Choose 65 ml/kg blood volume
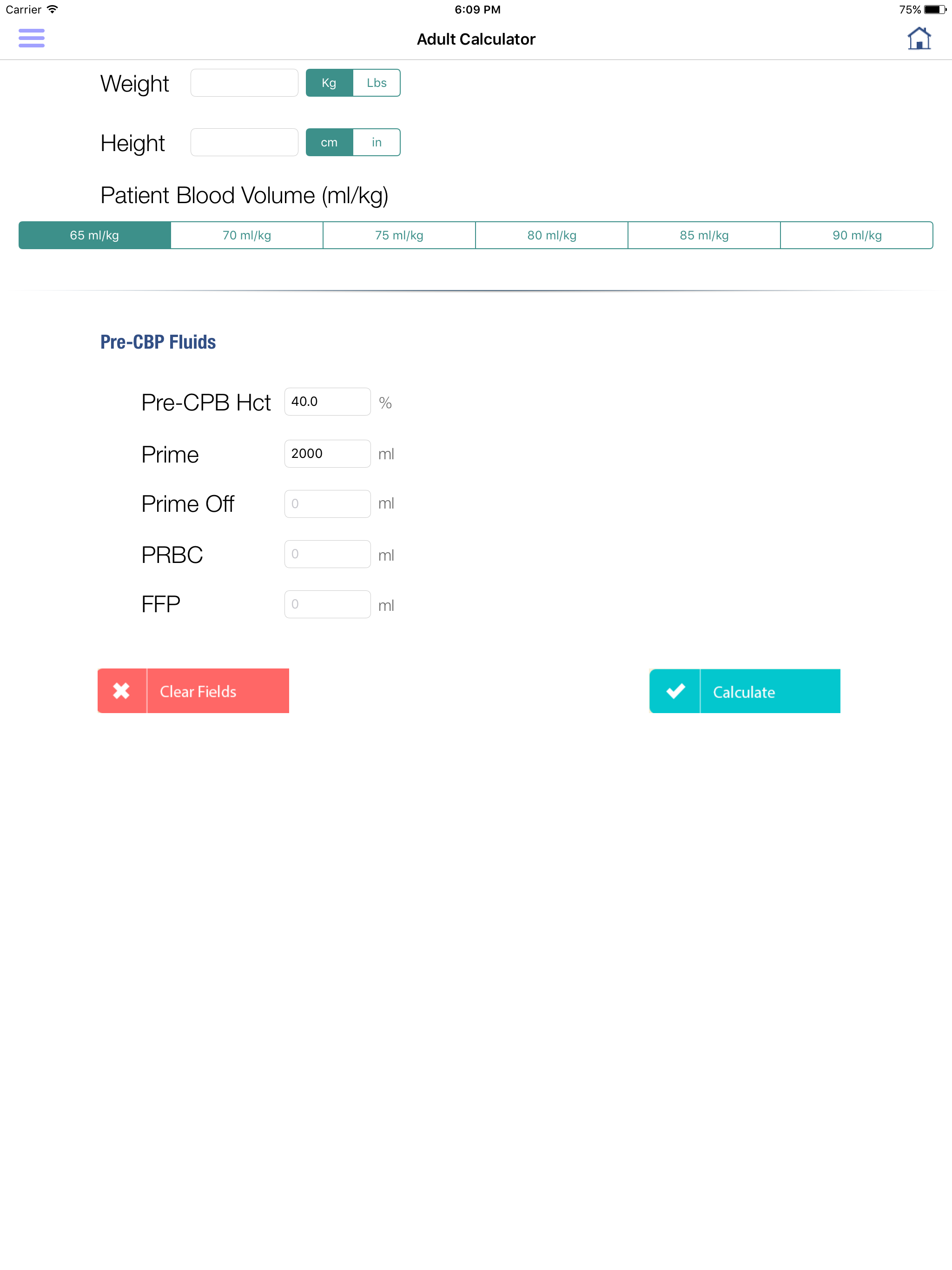 [x=95, y=235]
